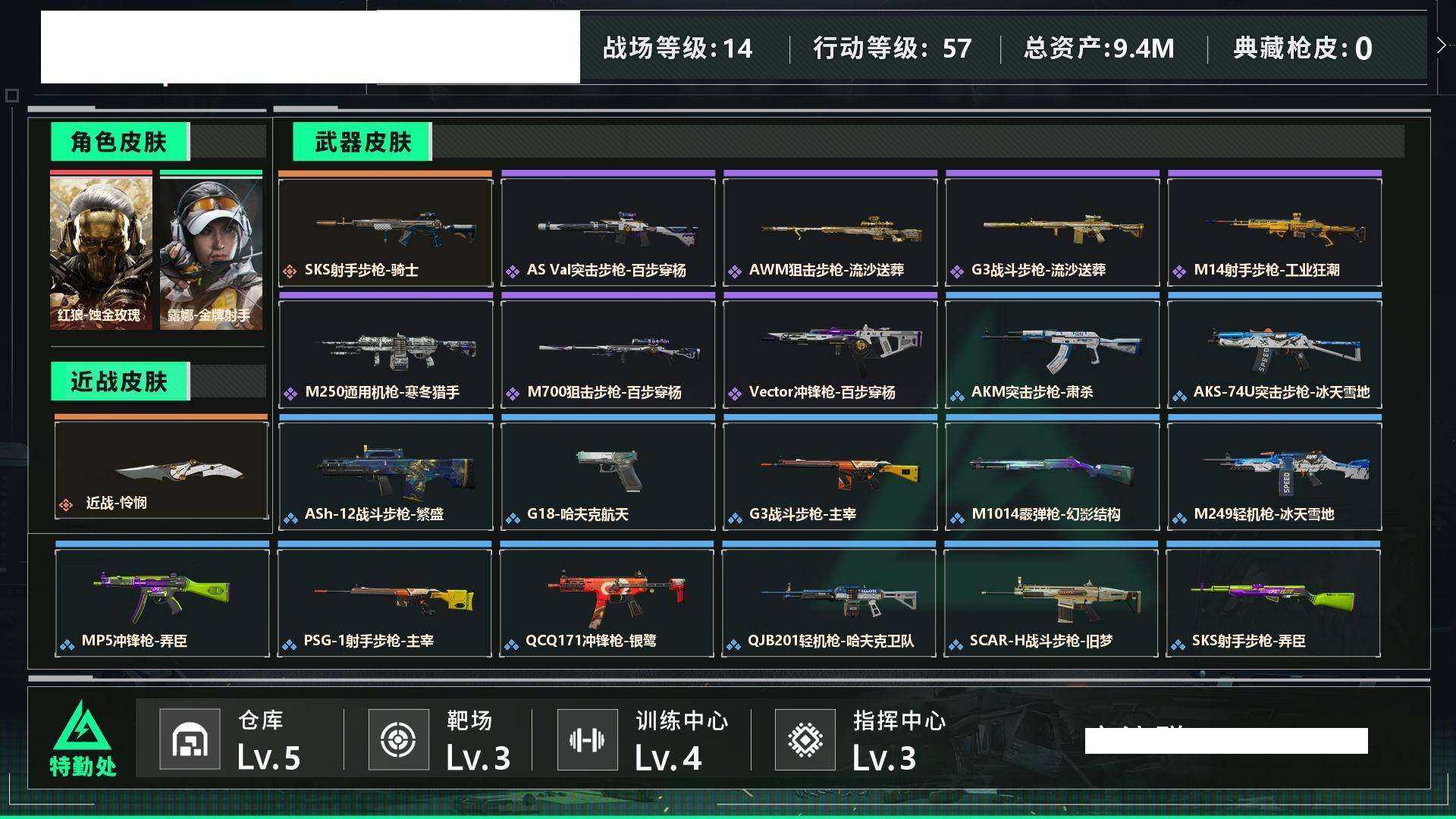Screen dimensions: 1456x819
Task: Open the 角色皮肤 tab header
Action: 120,142
